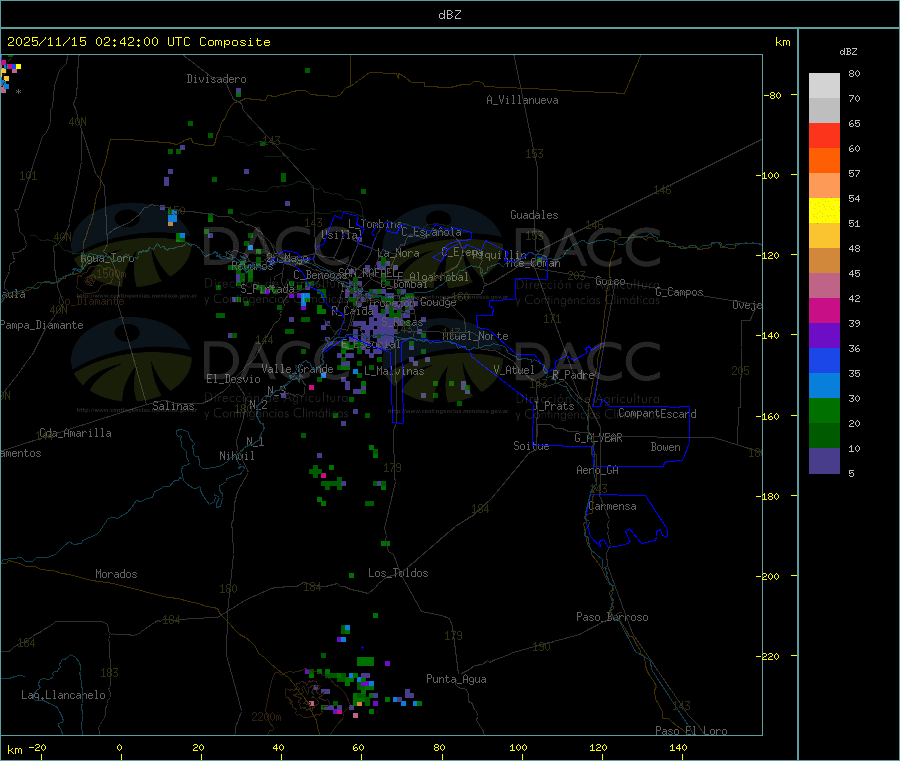This screenshot has width=900, height=761.
Task: Click the V_Atuel map label
Action: pyautogui.click(x=514, y=370)
